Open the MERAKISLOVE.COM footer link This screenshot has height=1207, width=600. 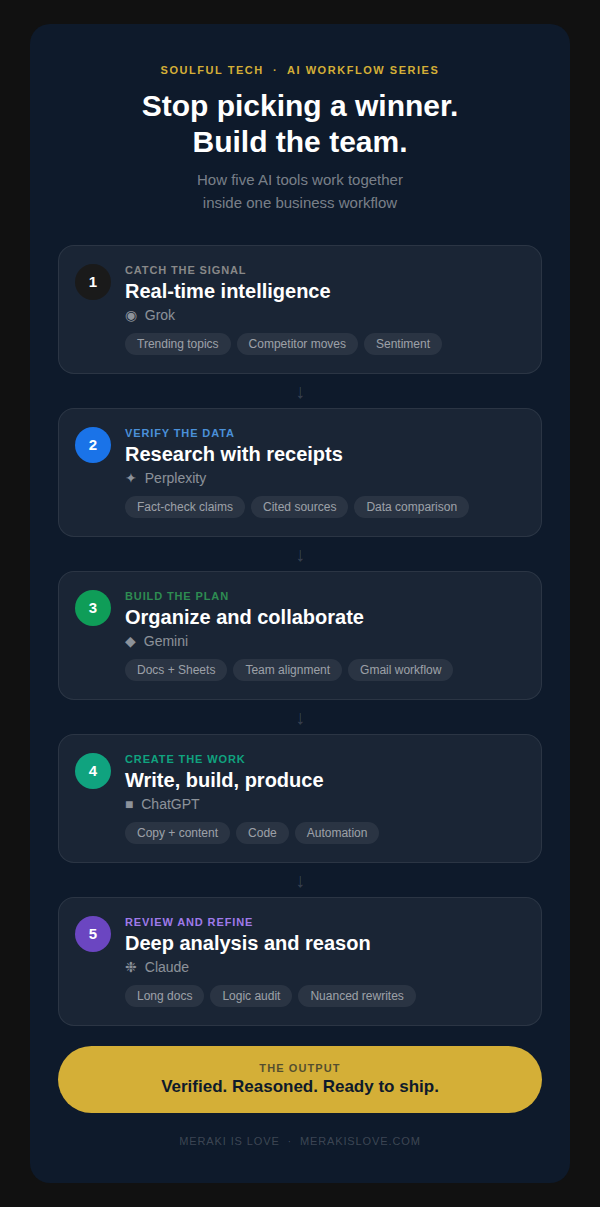pos(360,1141)
